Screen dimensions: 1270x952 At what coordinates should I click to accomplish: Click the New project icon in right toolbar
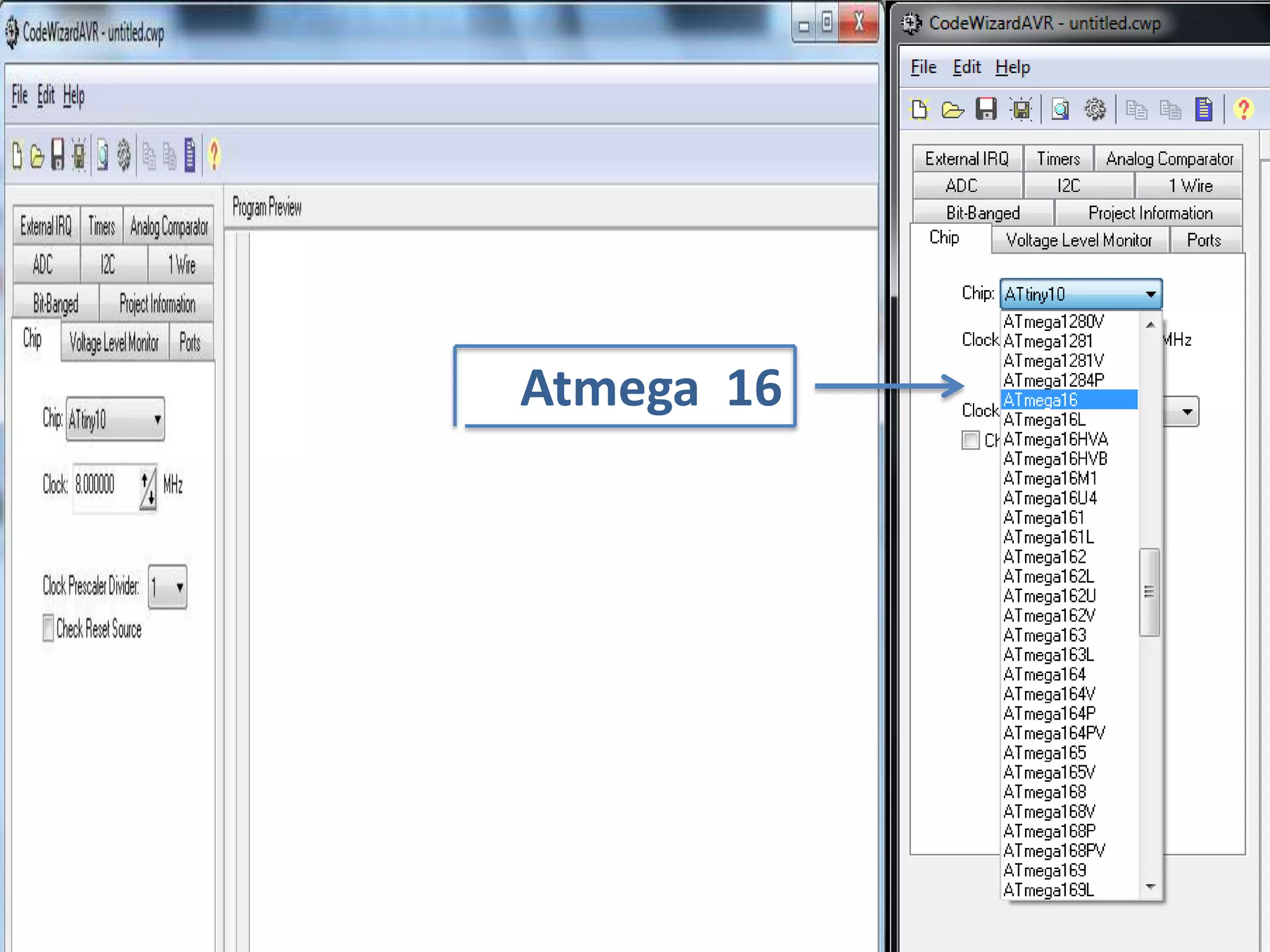(920, 110)
